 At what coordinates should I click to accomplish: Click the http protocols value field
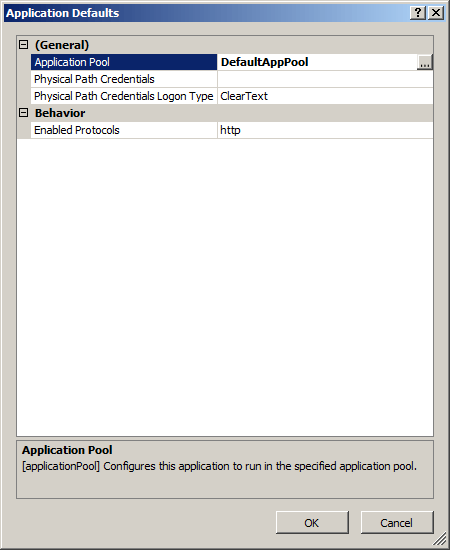pos(325,130)
